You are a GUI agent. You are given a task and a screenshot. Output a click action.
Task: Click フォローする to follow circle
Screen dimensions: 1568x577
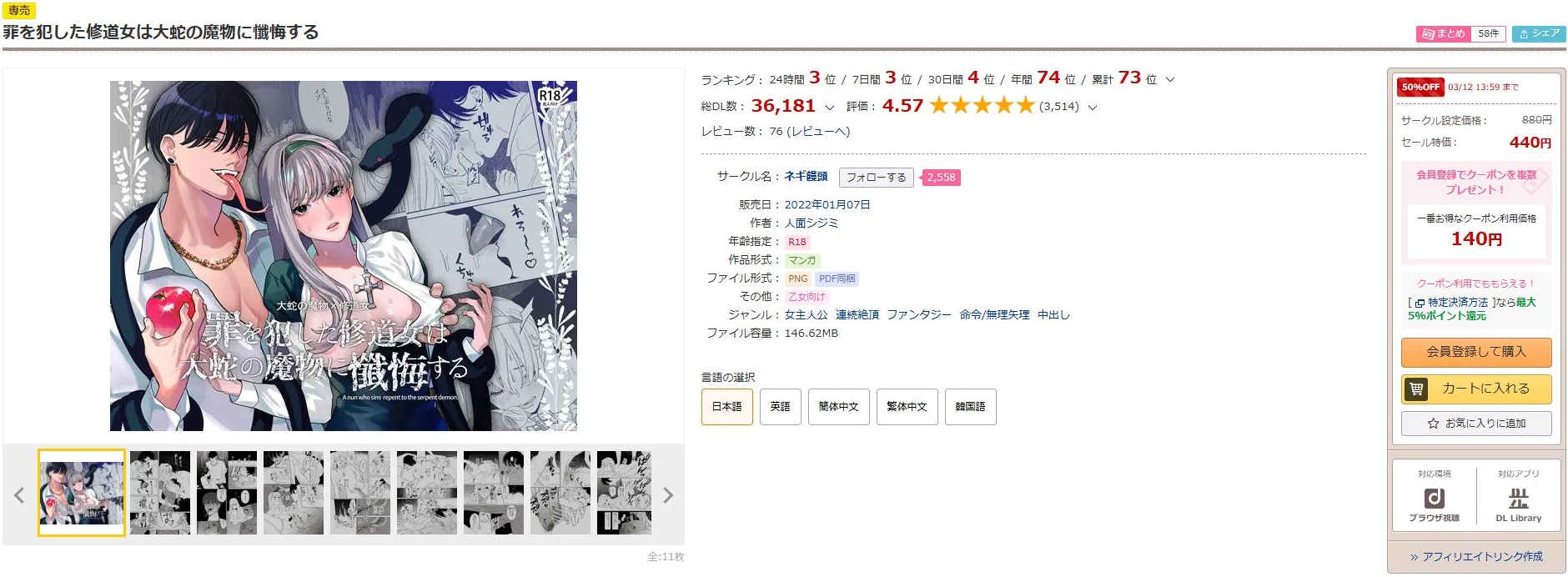876,178
